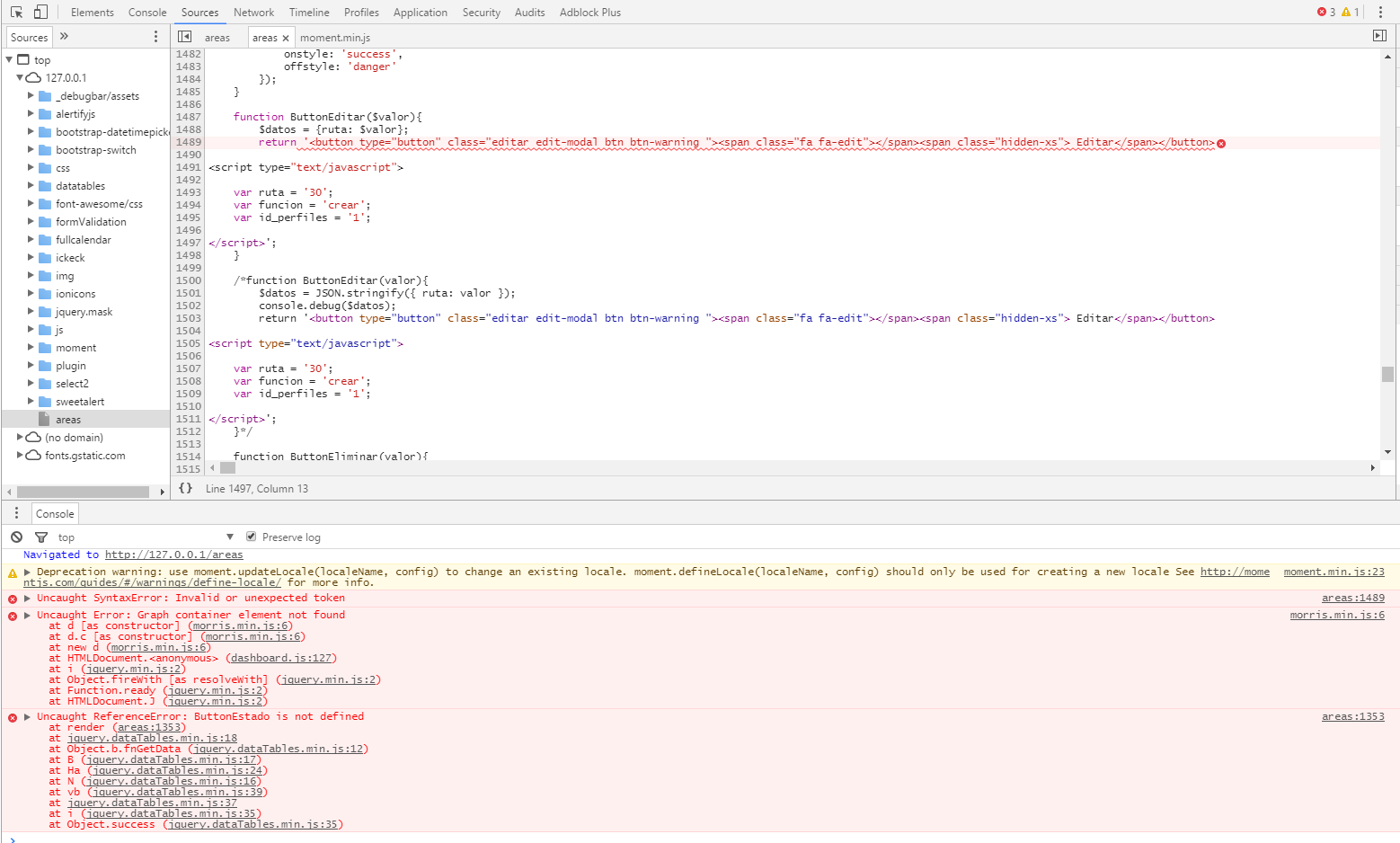
Task: Expand the (no domain) node
Action: pos(20,437)
